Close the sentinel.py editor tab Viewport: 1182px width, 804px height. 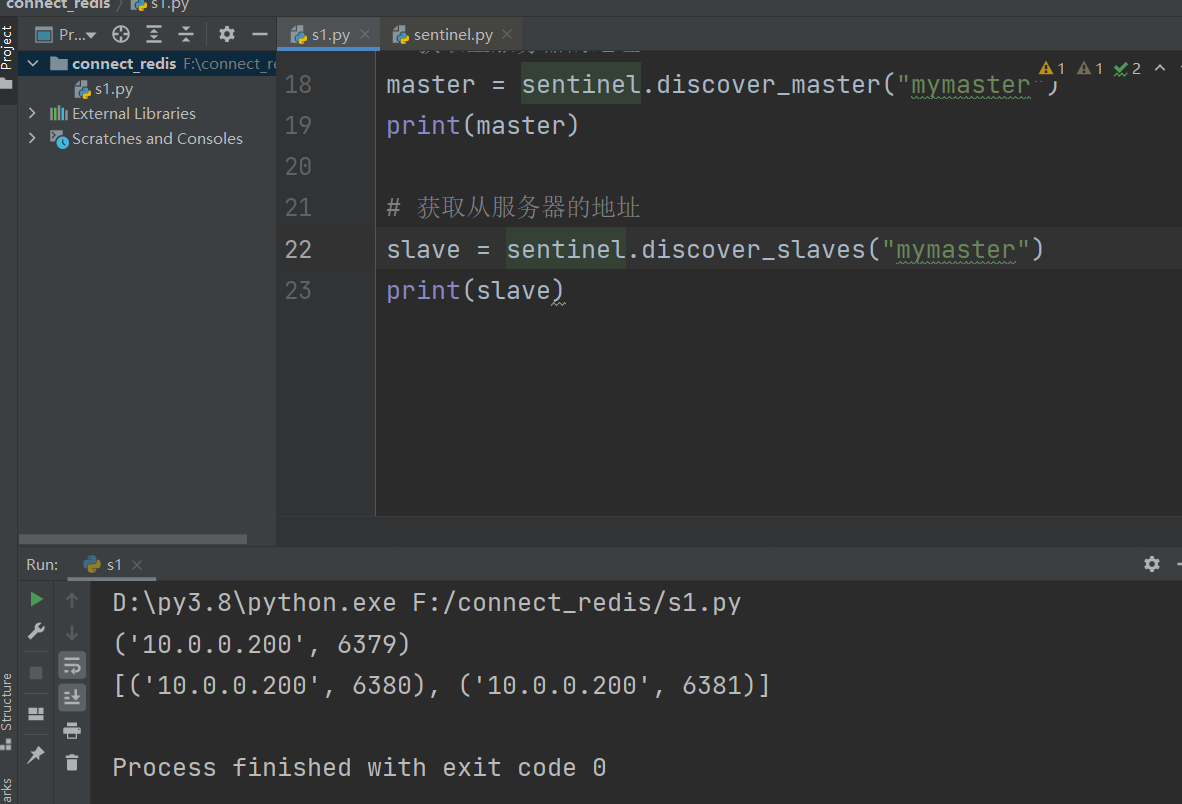coord(507,34)
